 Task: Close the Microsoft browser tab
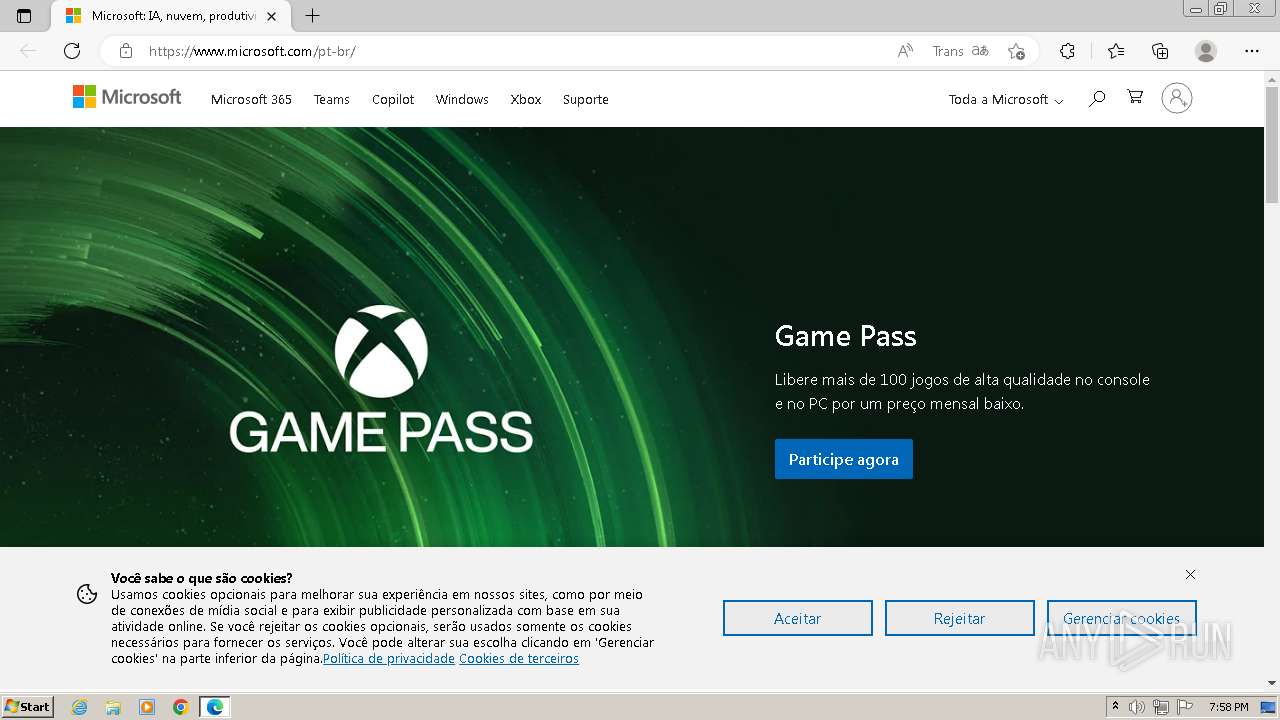pos(271,16)
